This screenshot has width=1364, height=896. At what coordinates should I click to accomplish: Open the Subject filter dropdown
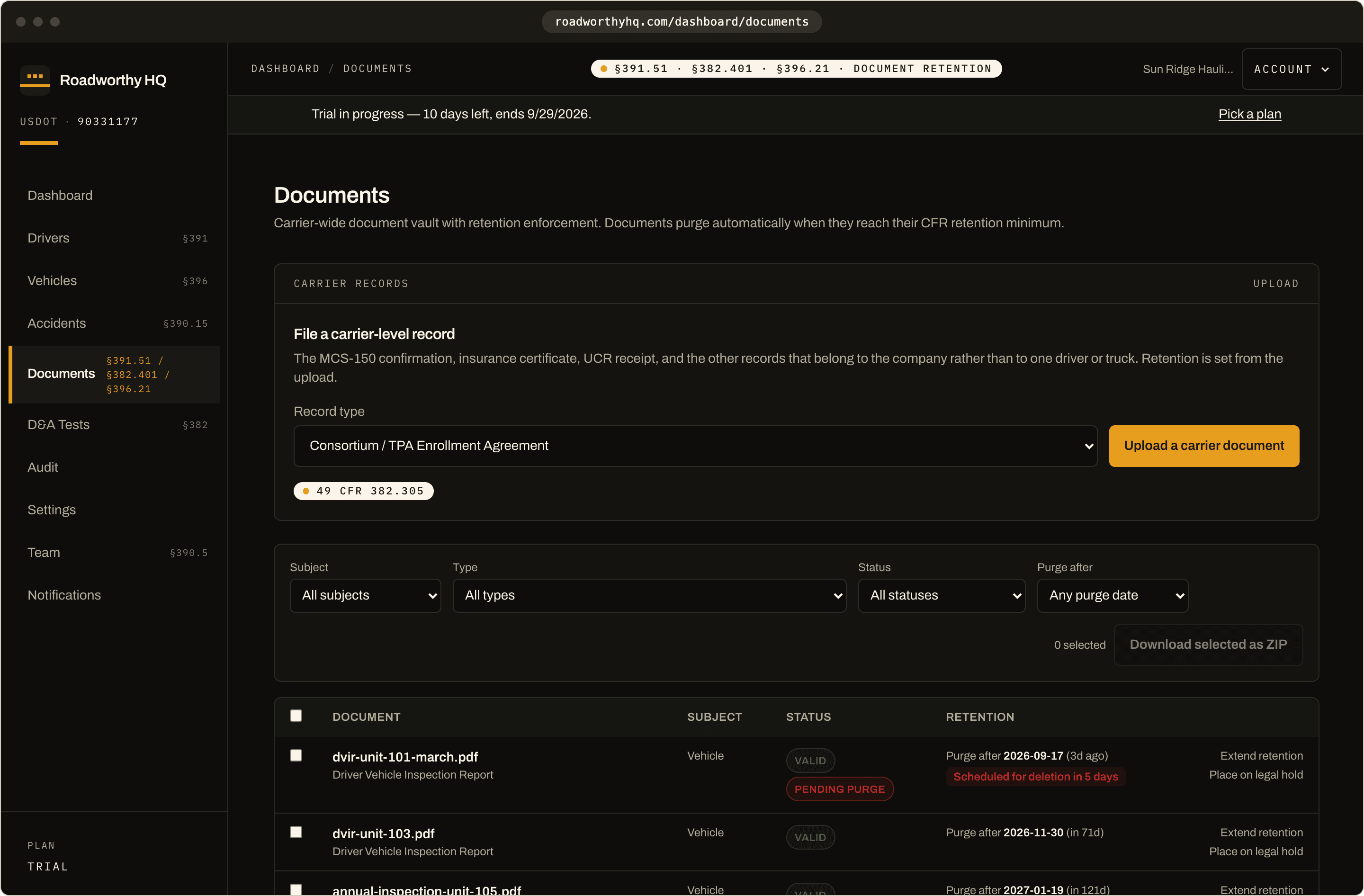365,596
